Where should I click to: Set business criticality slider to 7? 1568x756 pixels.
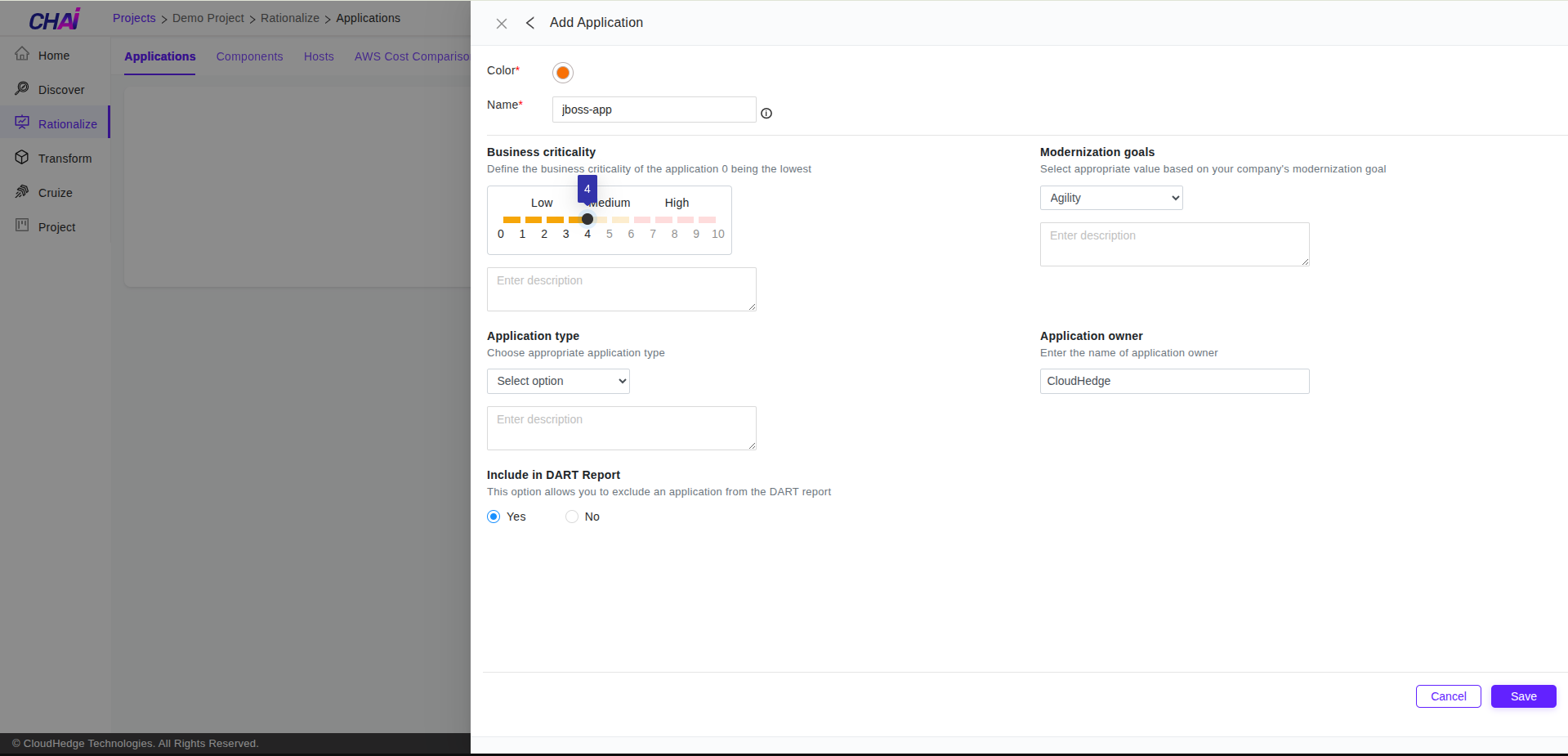(653, 220)
